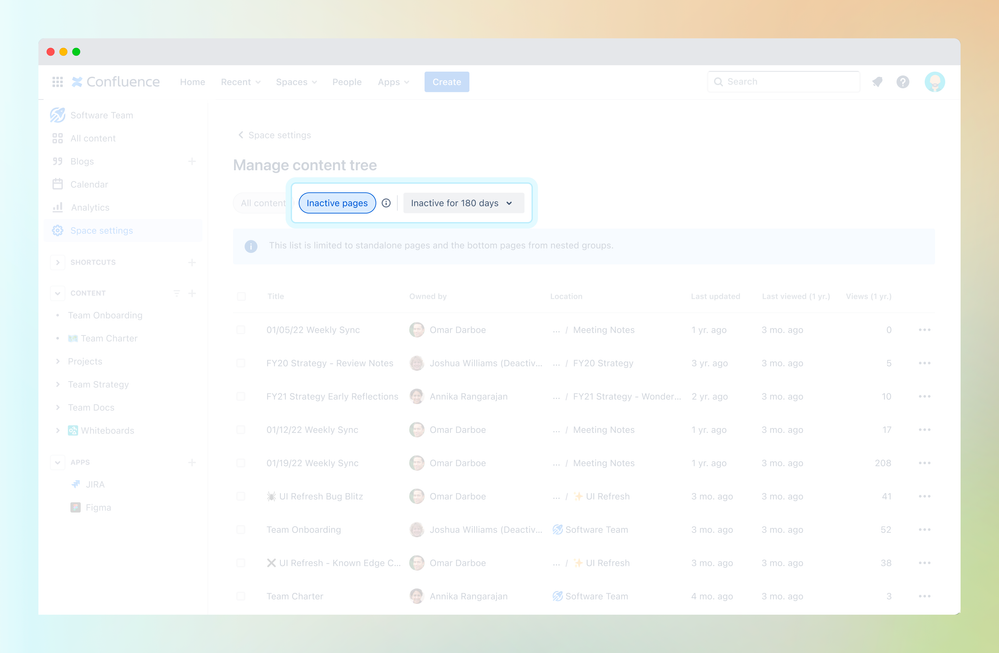Open more actions for 01/05/22 Weekly Sync
999x653 pixels.
(x=924, y=330)
